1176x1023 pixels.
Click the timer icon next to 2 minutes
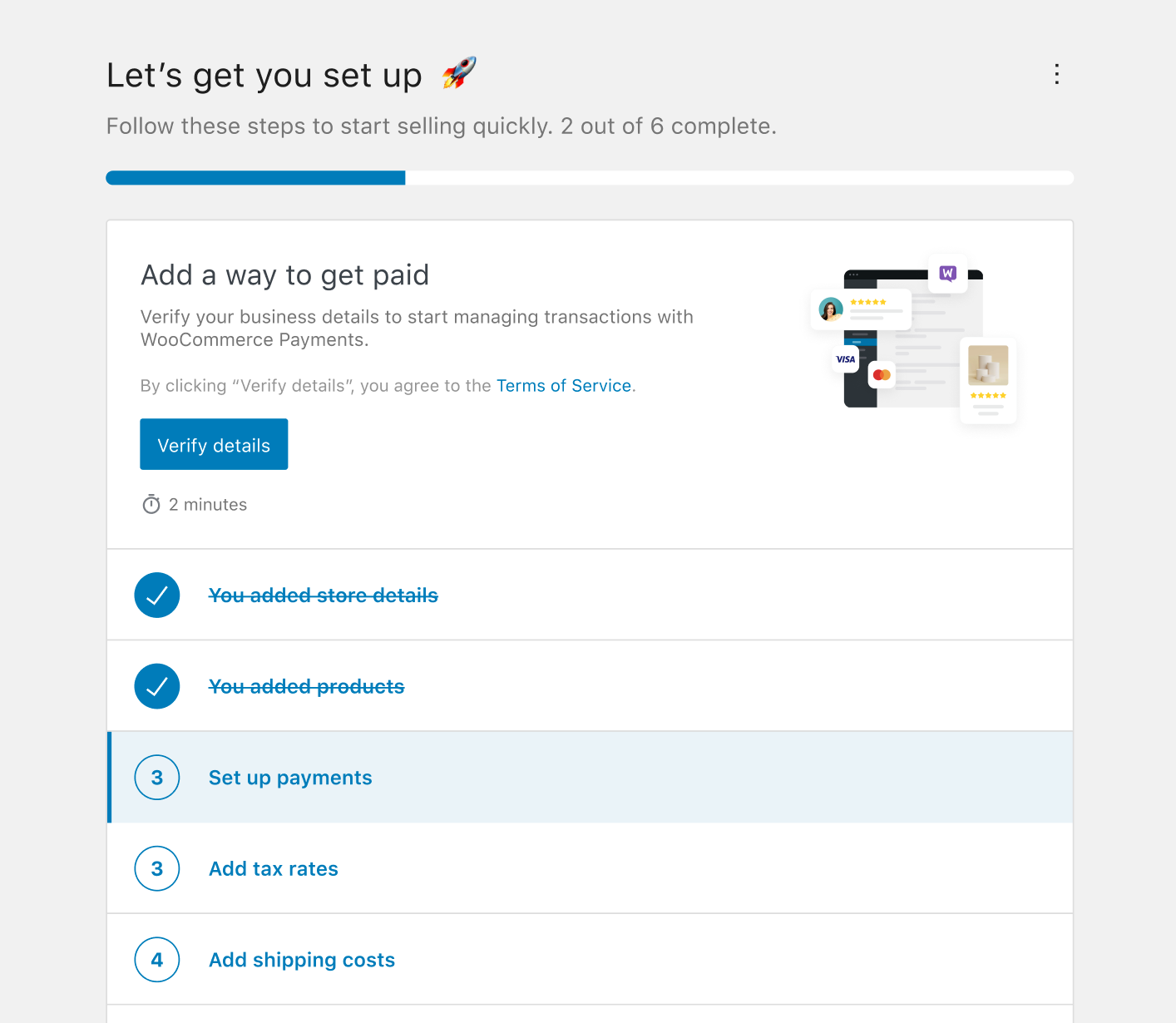[x=151, y=504]
